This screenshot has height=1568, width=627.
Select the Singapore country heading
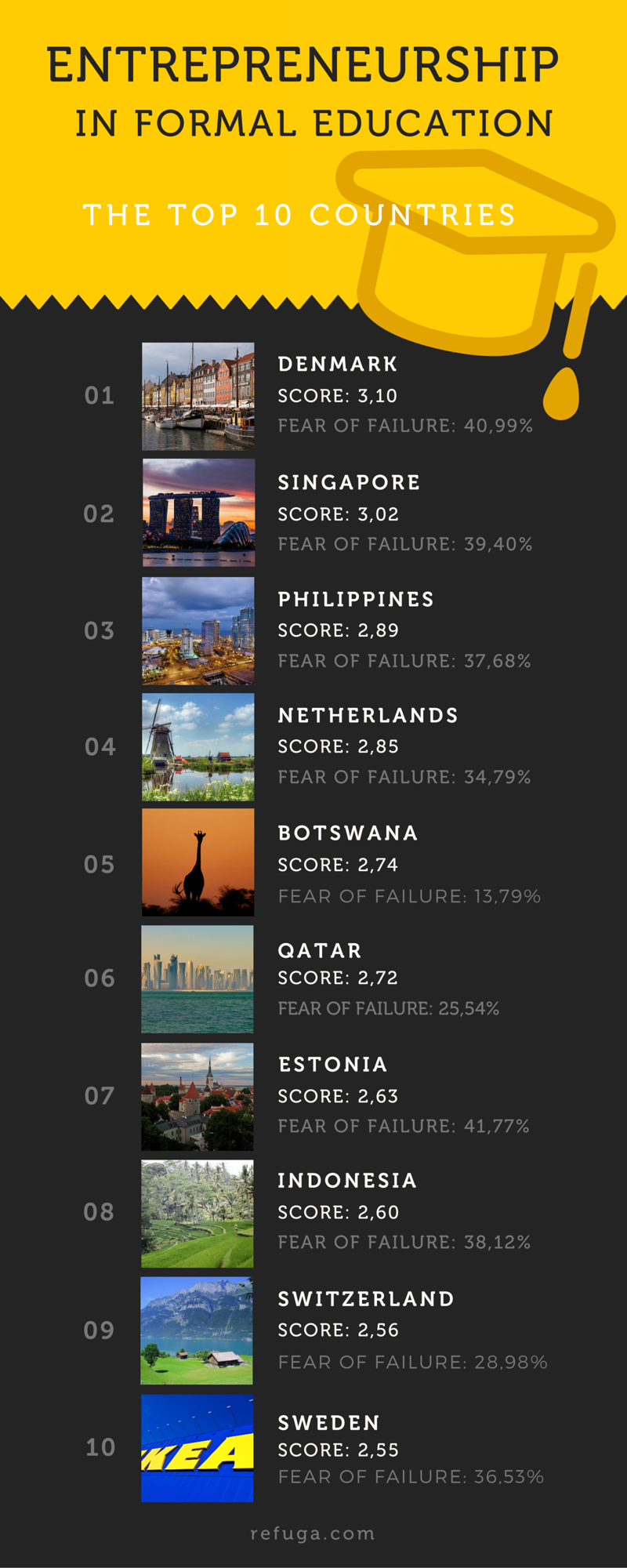tap(350, 482)
